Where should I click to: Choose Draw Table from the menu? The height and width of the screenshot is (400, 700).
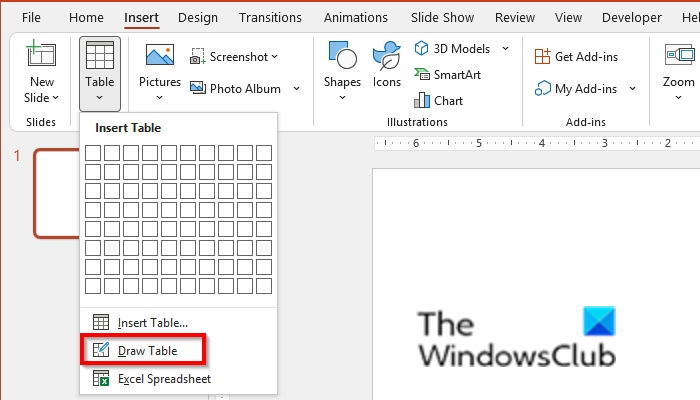coord(147,350)
